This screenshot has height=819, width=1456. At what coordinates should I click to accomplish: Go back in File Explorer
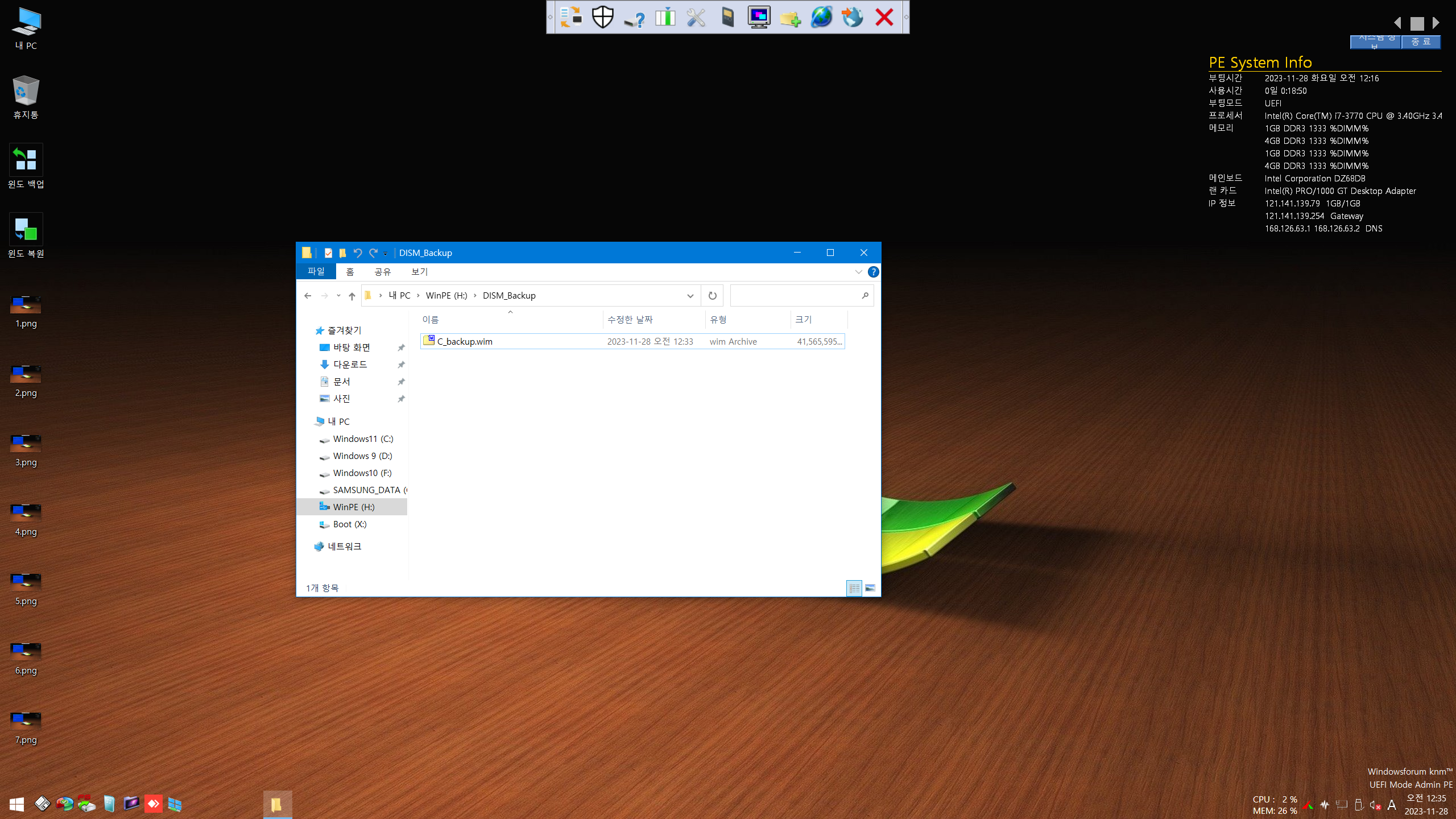coord(308,296)
